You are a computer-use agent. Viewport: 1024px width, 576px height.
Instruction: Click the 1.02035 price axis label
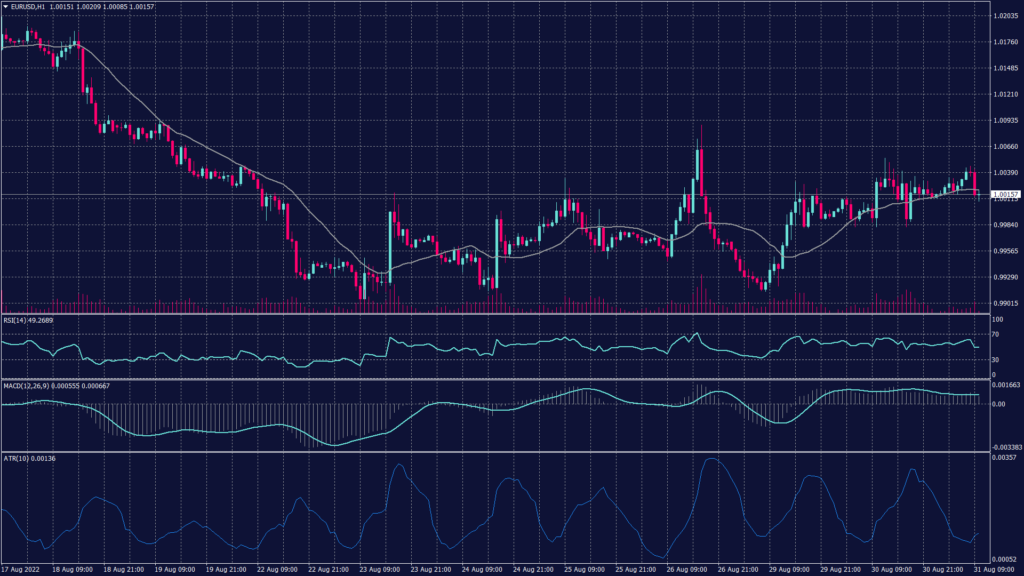point(1004,16)
